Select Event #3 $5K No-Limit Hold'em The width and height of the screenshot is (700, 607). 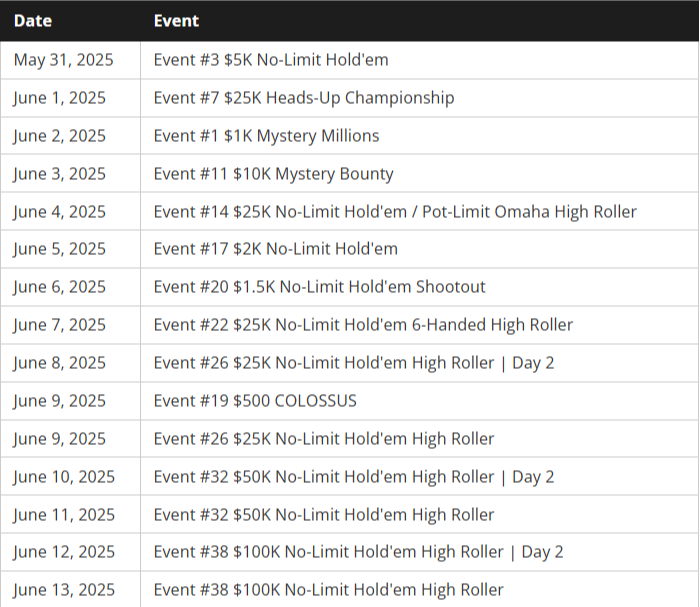click(x=270, y=60)
